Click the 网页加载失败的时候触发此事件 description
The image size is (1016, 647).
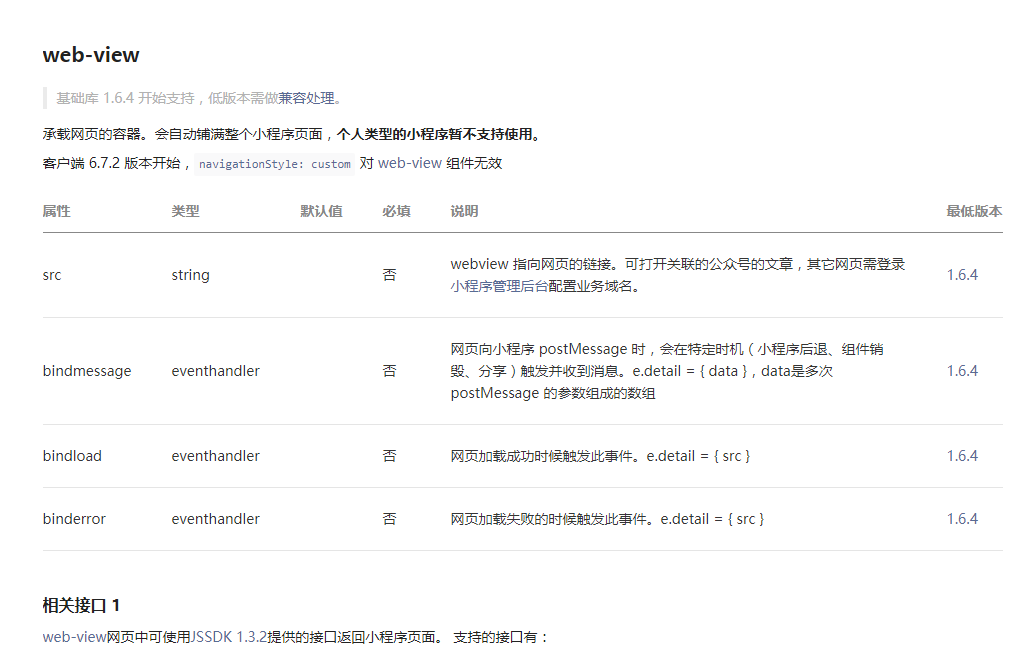point(607,519)
